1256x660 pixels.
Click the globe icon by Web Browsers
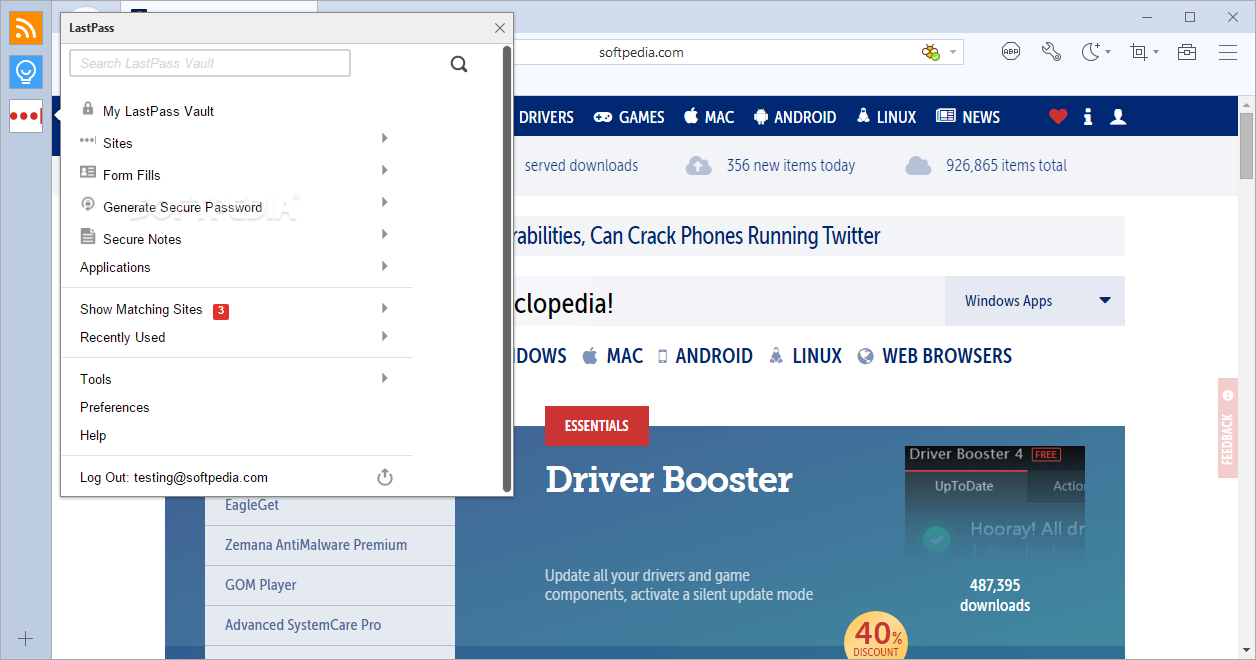pos(866,356)
